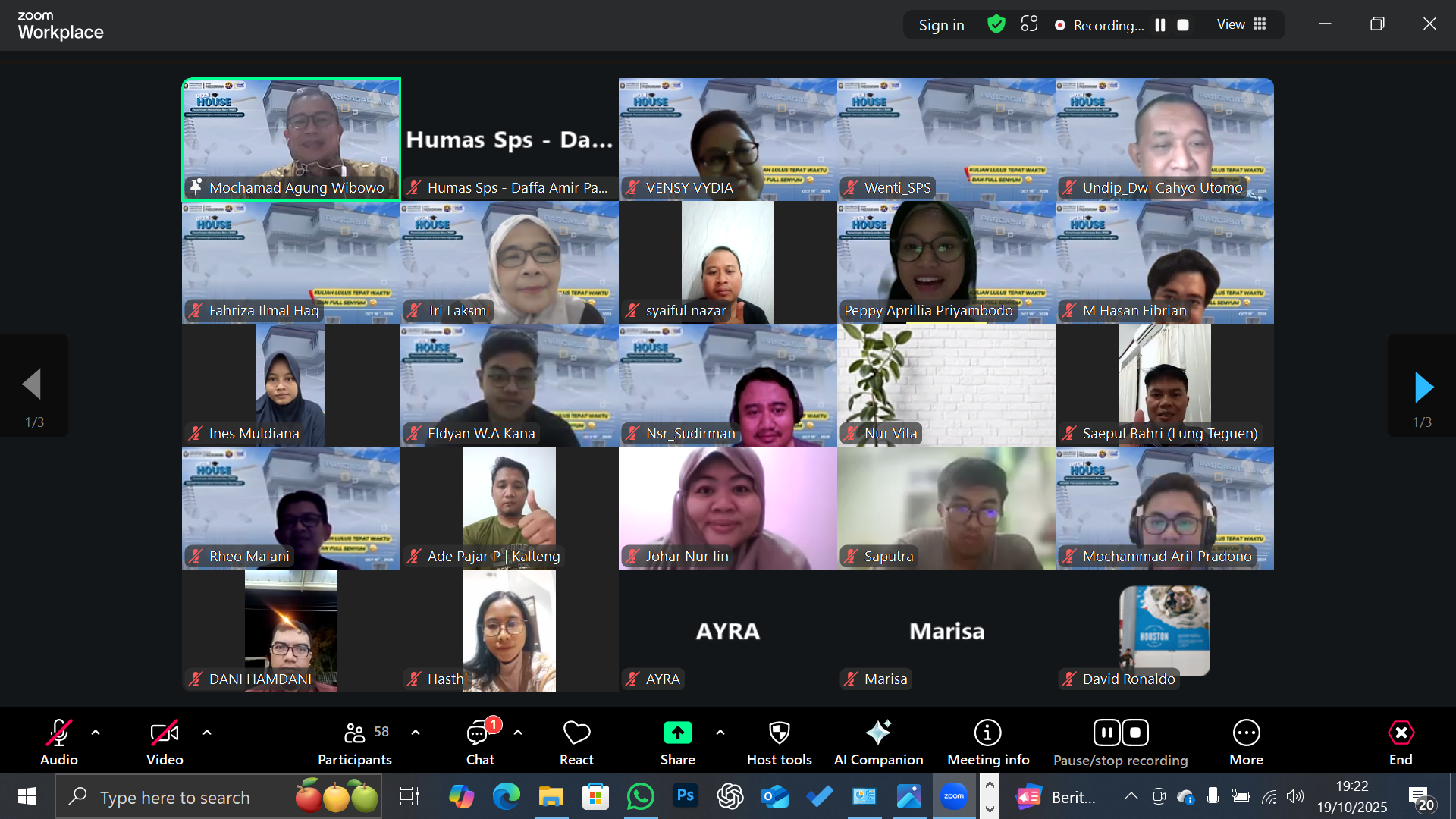Image resolution: width=1456 pixels, height=819 pixels.
Task: Click the Sign in button
Action: pyautogui.click(x=941, y=25)
